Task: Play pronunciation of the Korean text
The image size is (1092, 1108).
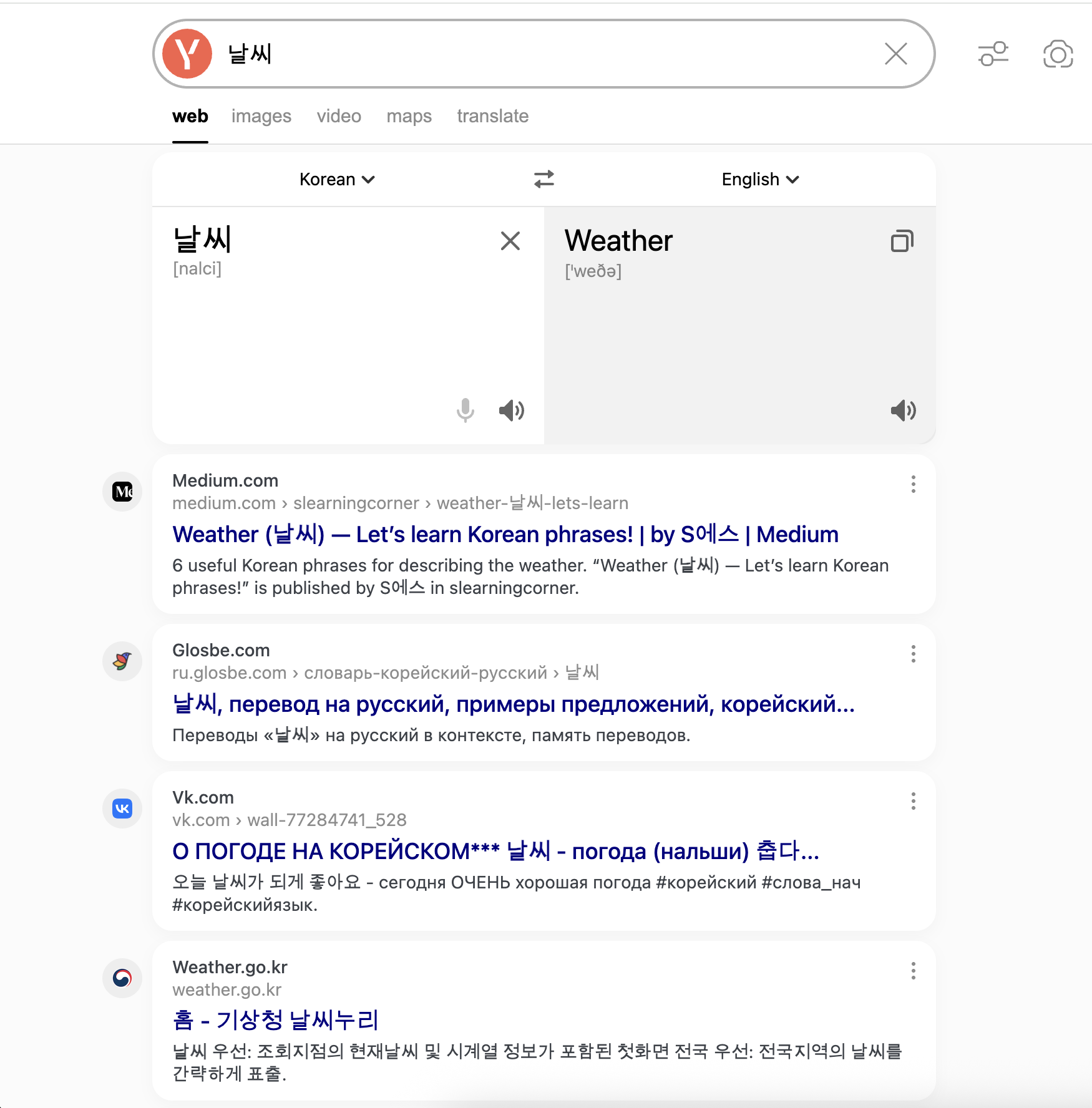Action: pyautogui.click(x=511, y=411)
